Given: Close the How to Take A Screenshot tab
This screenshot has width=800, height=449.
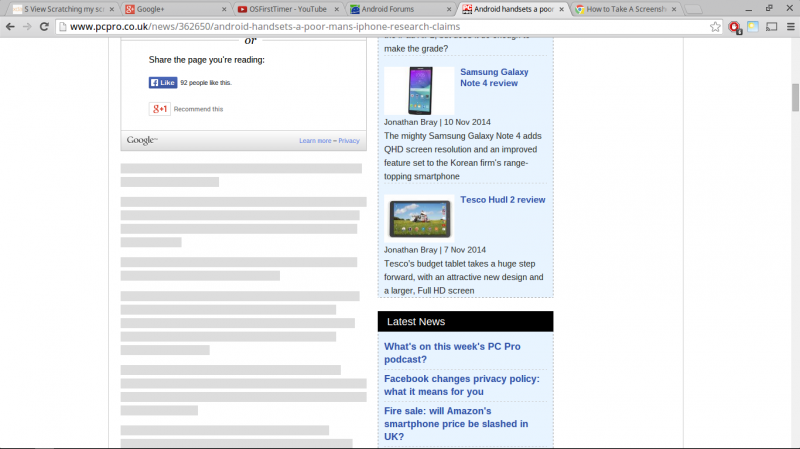Looking at the screenshot, I should 674,9.
